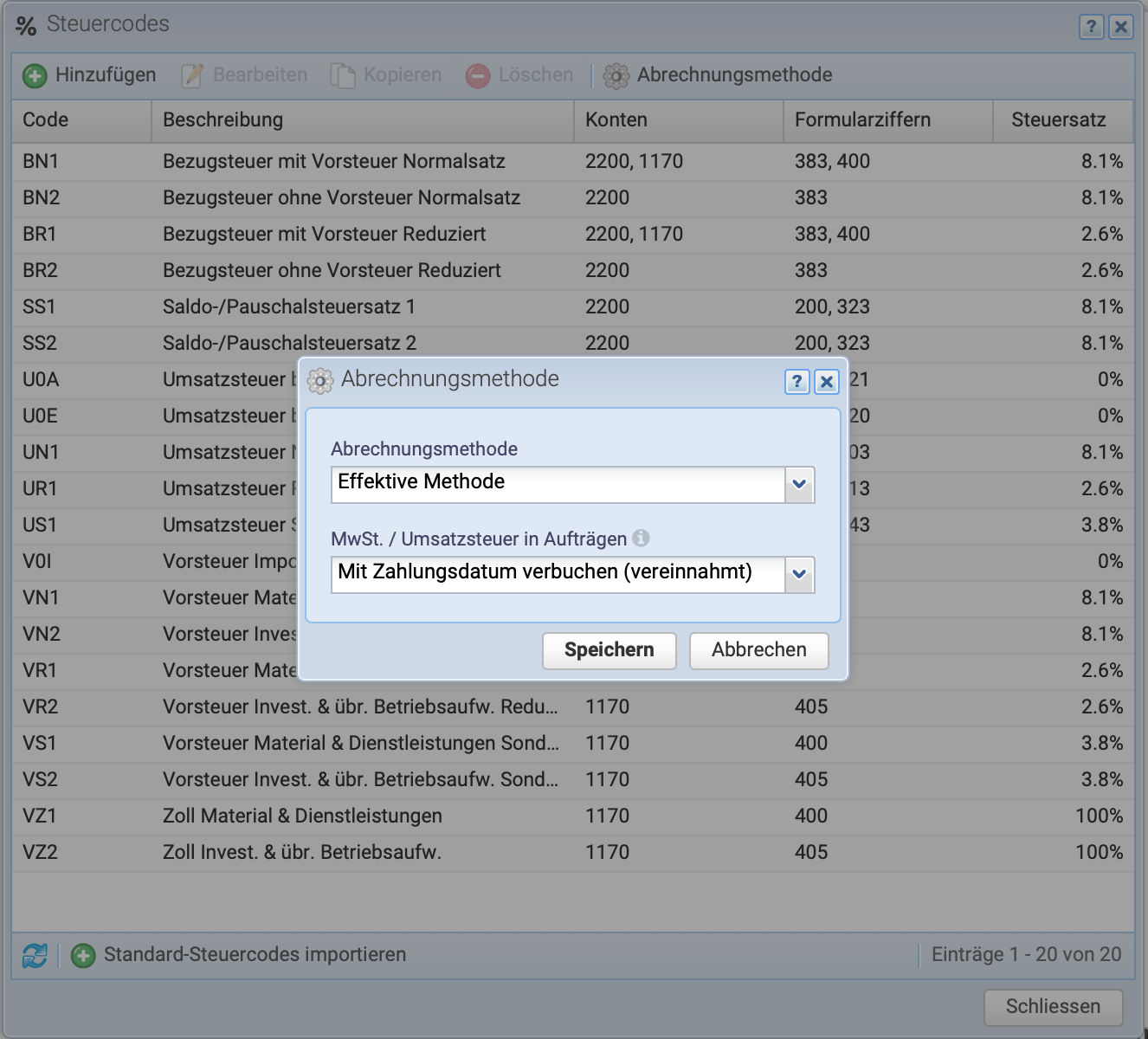
Task: Click the Bearbeiten pencil icon
Action: (191, 76)
